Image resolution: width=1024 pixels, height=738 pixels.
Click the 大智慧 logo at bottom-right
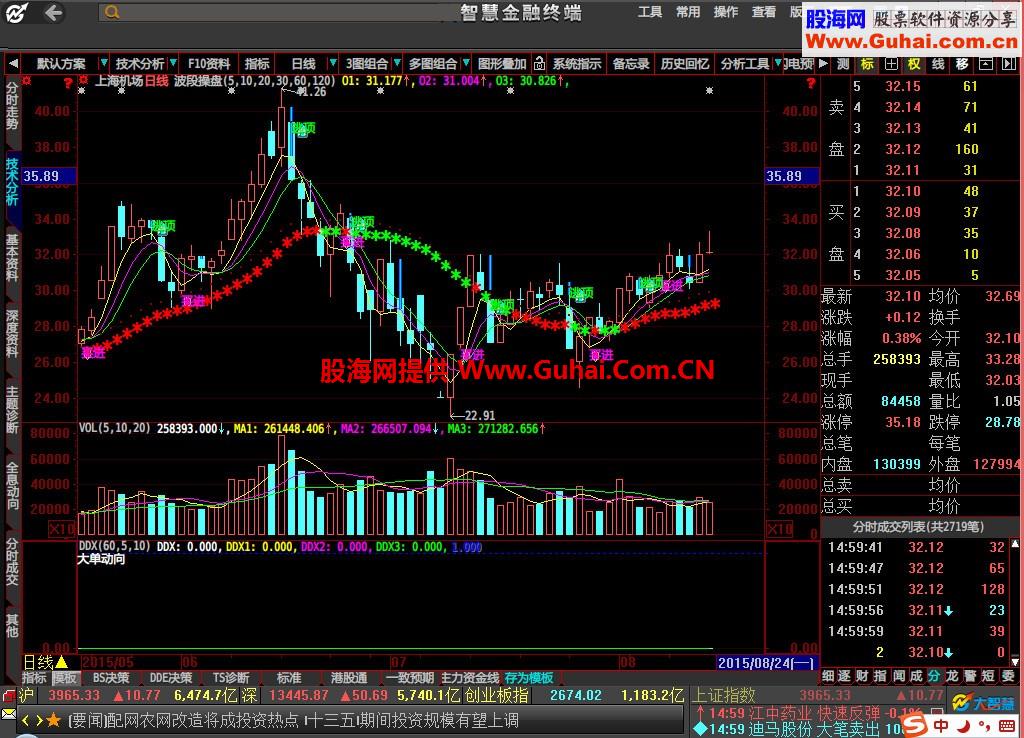pos(984,703)
